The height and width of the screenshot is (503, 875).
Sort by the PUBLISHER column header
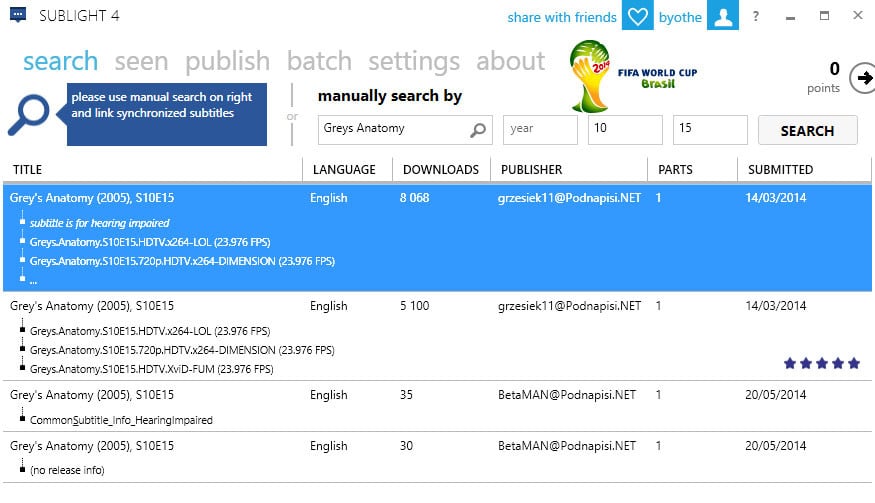tap(569, 170)
